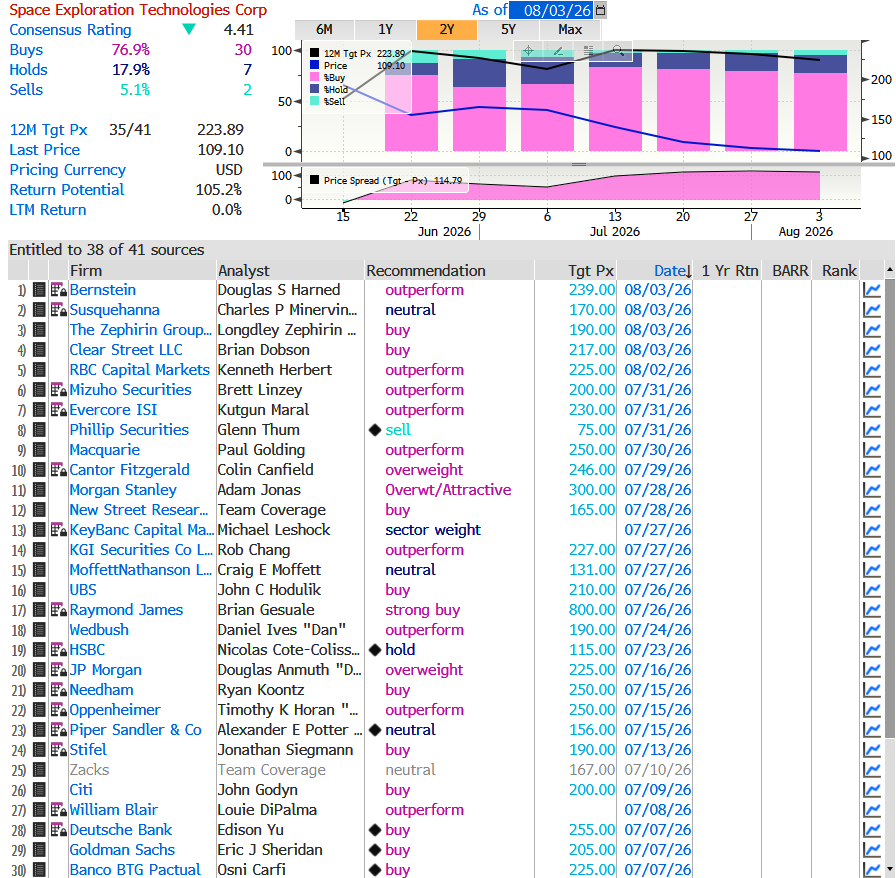Click the trend chart icon for Citi

(872, 790)
